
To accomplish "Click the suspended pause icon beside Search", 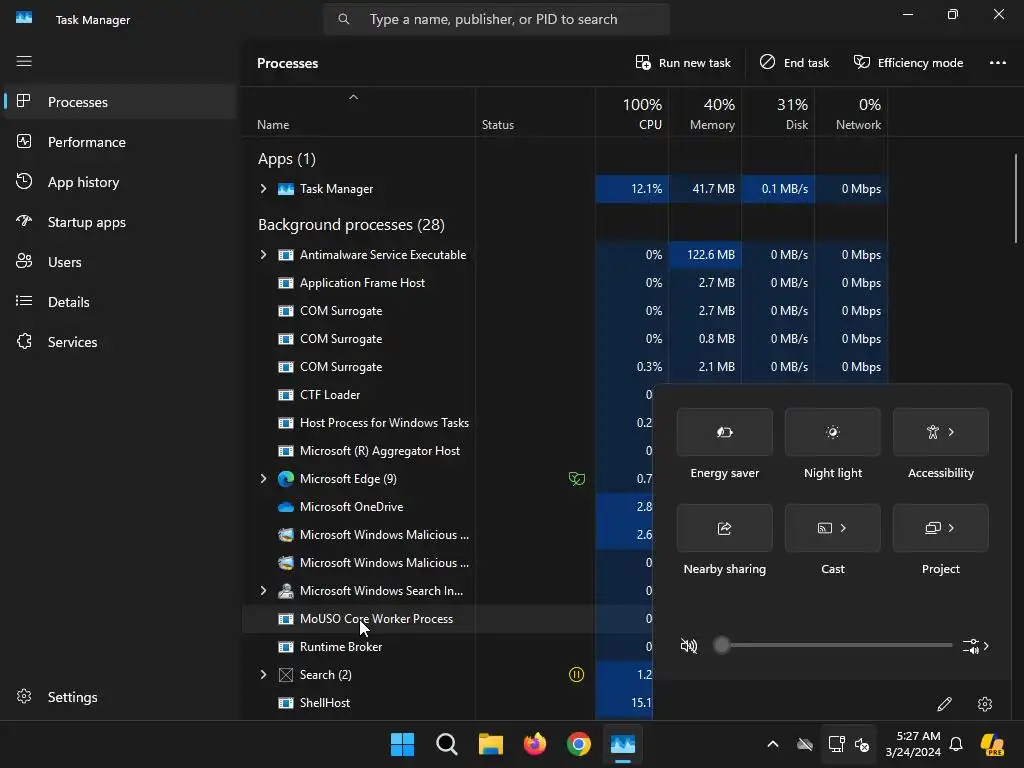I will click(x=577, y=675).
